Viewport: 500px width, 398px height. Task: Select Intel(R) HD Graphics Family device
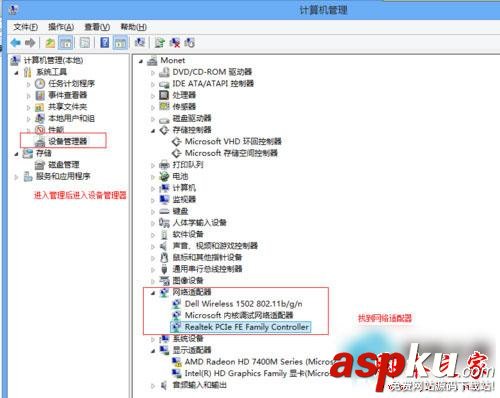[258, 373]
